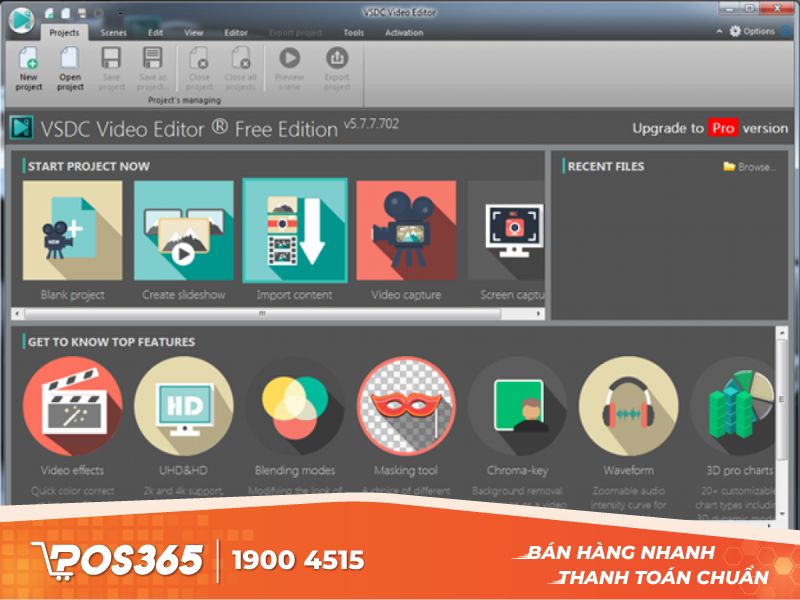The height and width of the screenshot is (600, 800).
Task: Open the Waveform headphones feature icon
Action: click(x=629, y=406)
